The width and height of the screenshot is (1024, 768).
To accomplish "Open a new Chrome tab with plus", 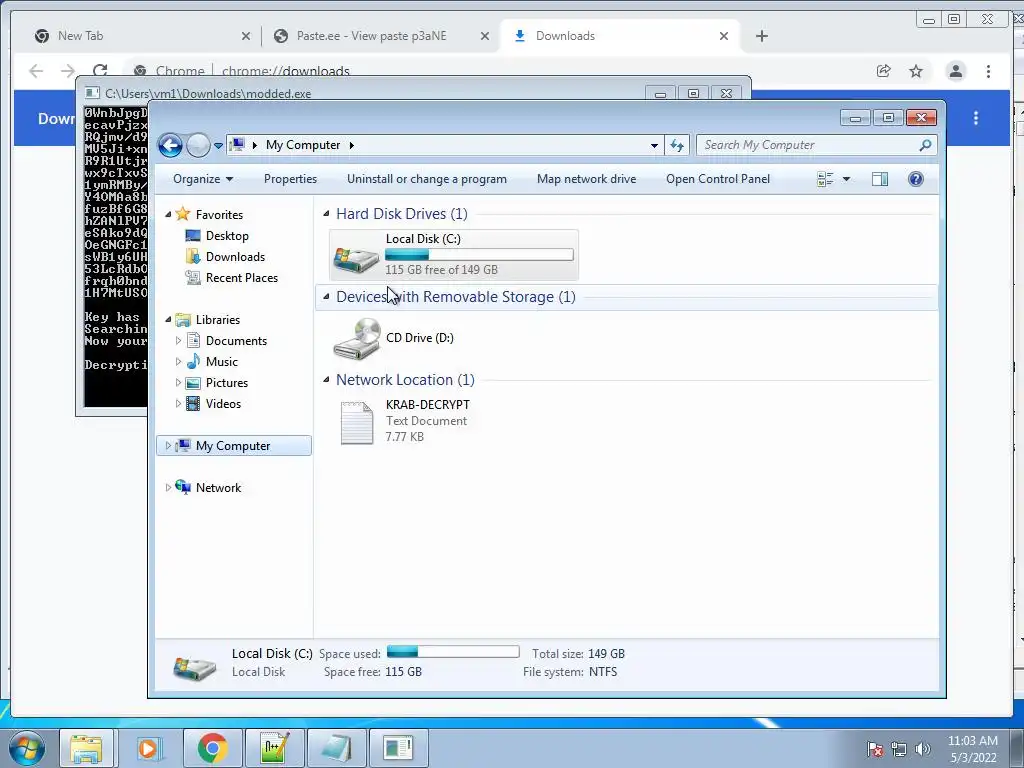I will (x=761, y=36).
